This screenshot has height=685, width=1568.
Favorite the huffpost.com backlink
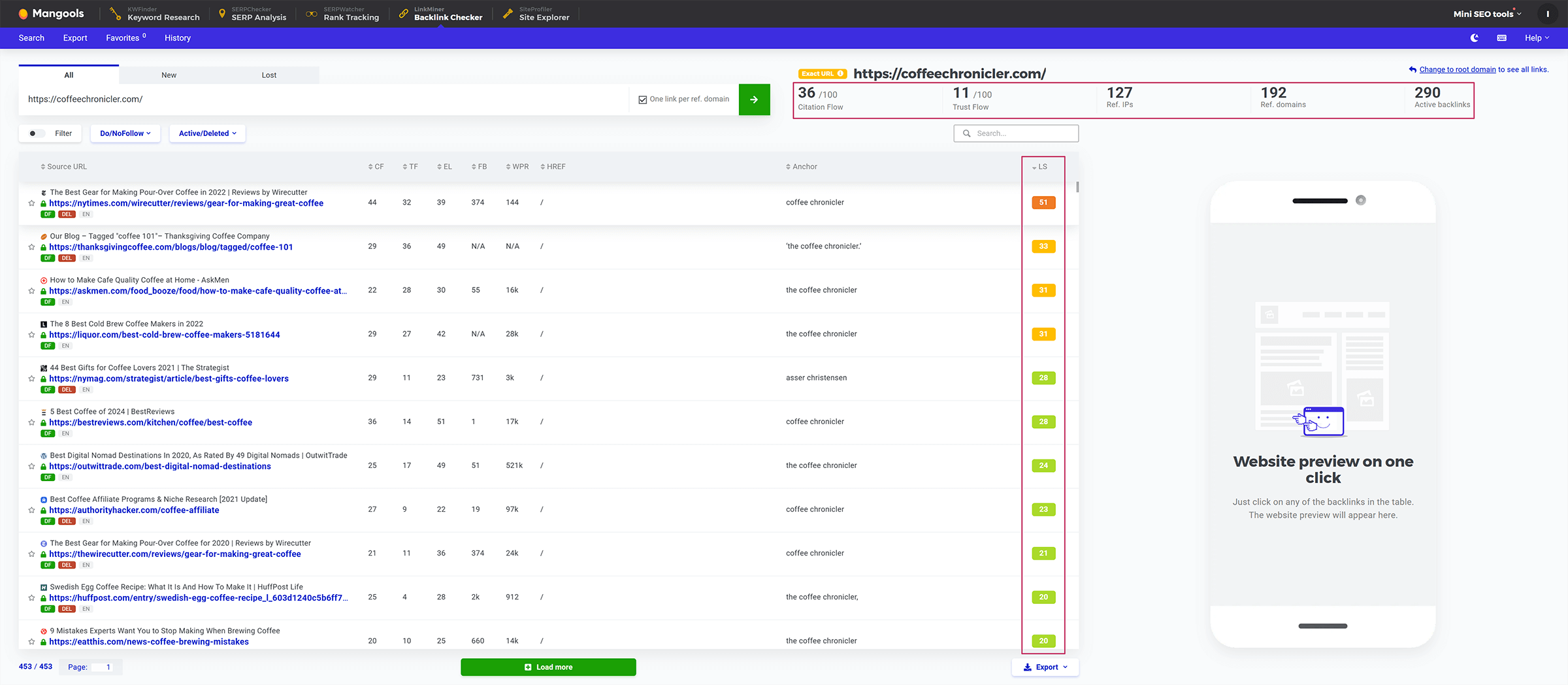[x=31, y=597]
